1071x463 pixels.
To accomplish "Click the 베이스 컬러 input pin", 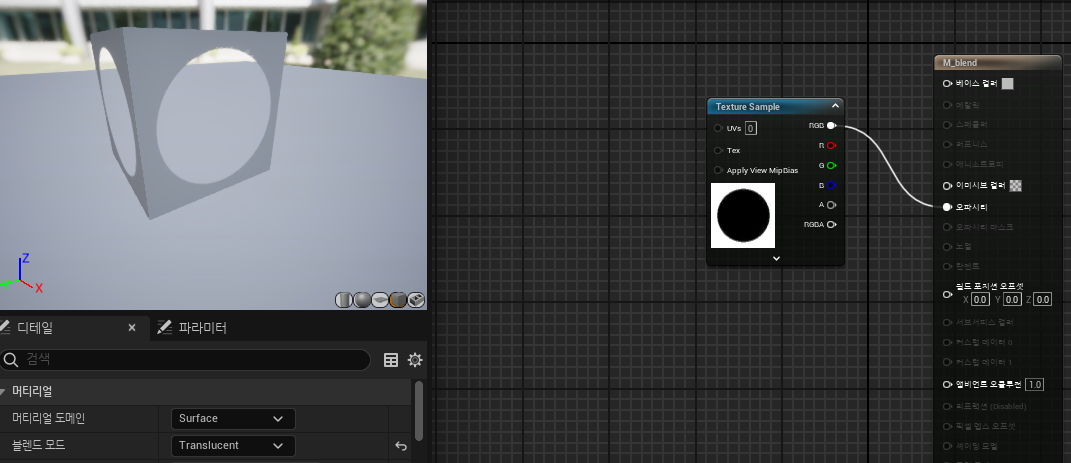I will tap(947, 83).
